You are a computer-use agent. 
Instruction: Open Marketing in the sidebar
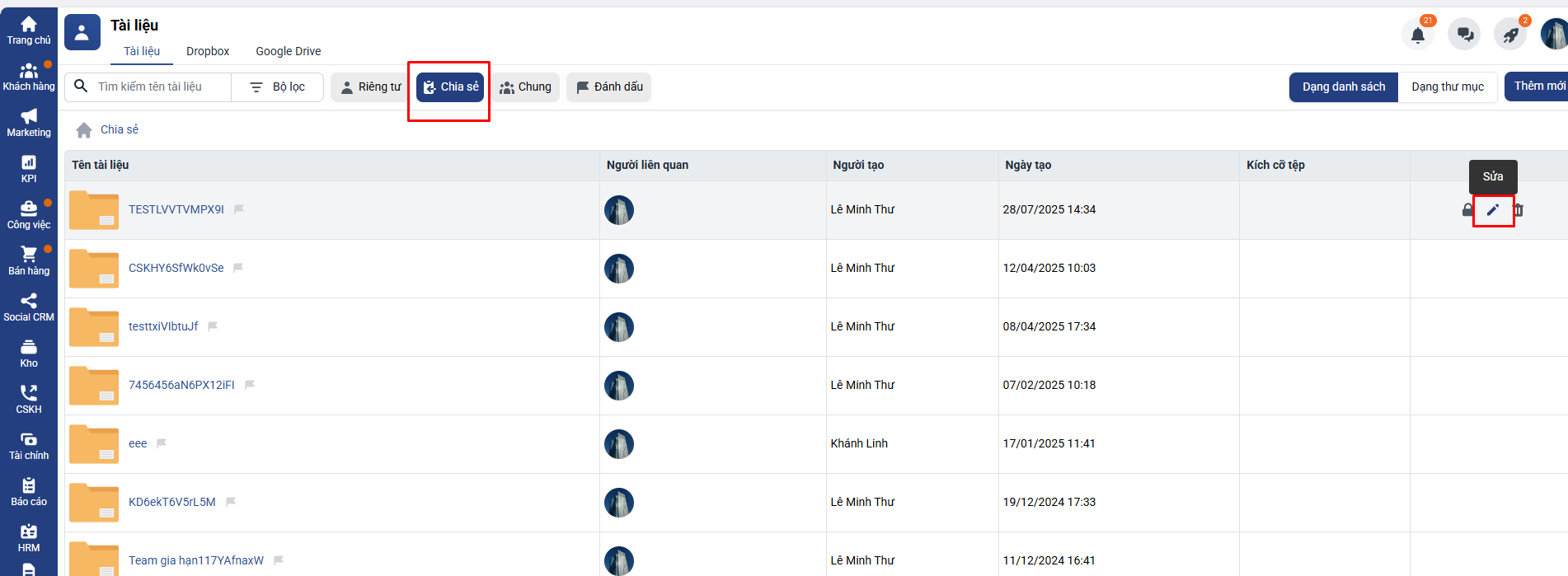point(29,122)
